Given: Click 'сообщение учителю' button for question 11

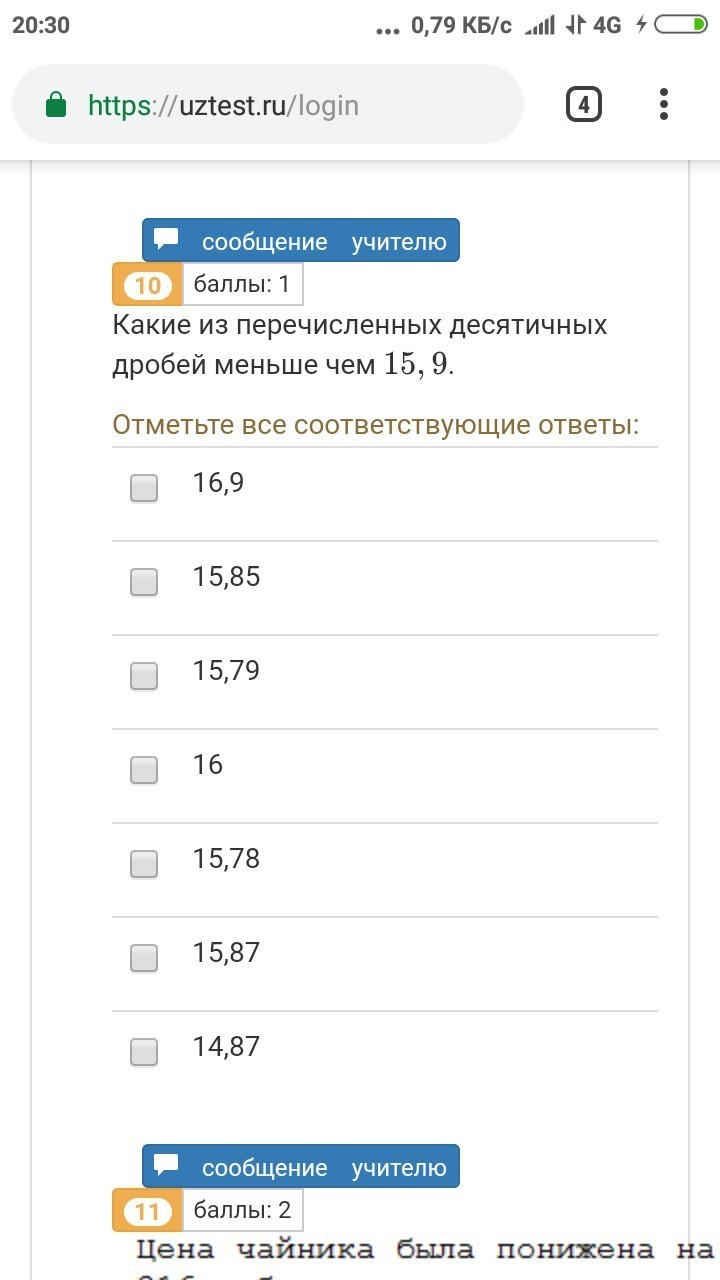Looking at the screenshot, I should tap(301, 1167).
